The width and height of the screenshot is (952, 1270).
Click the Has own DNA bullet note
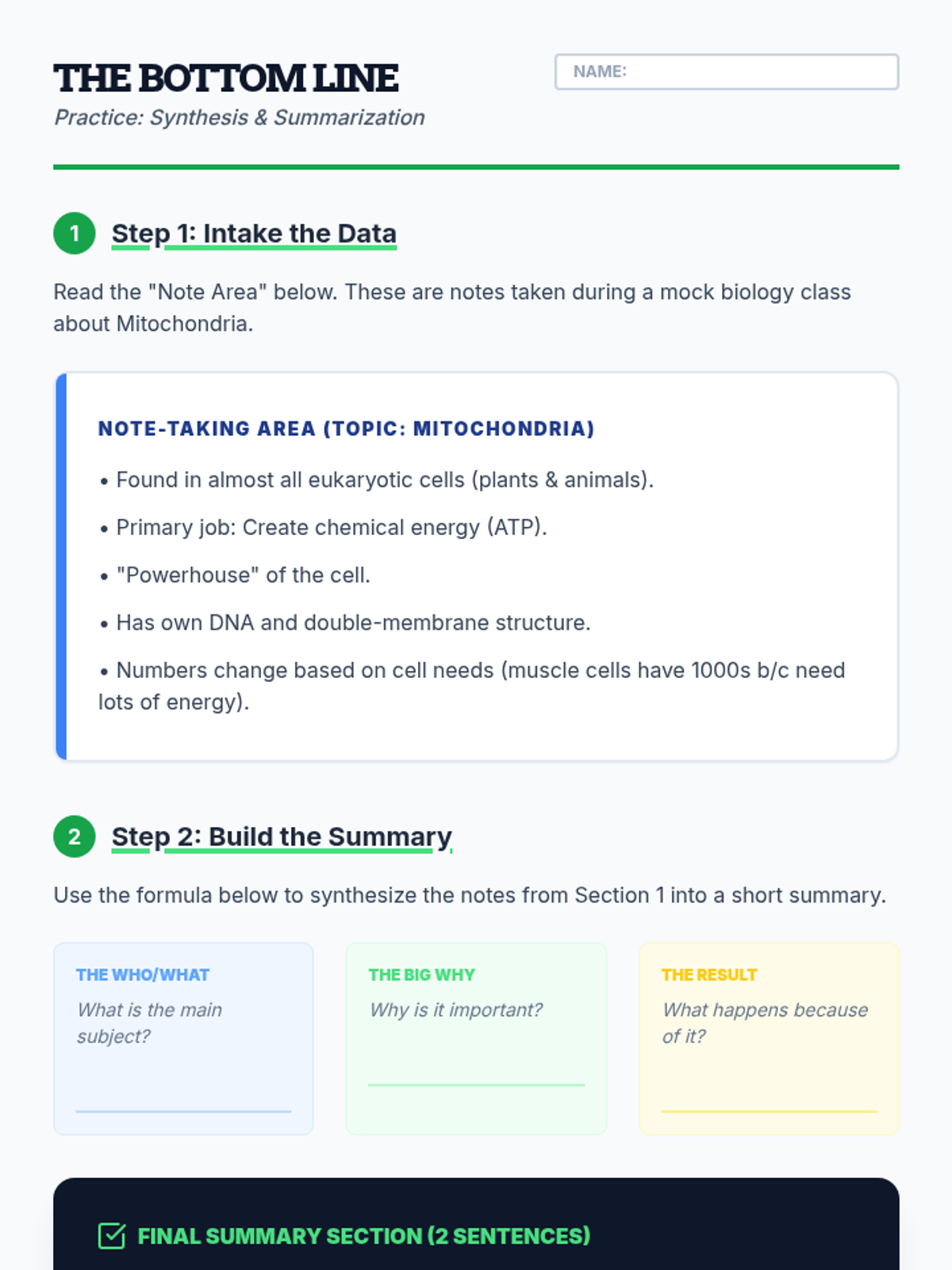(353, 622)
